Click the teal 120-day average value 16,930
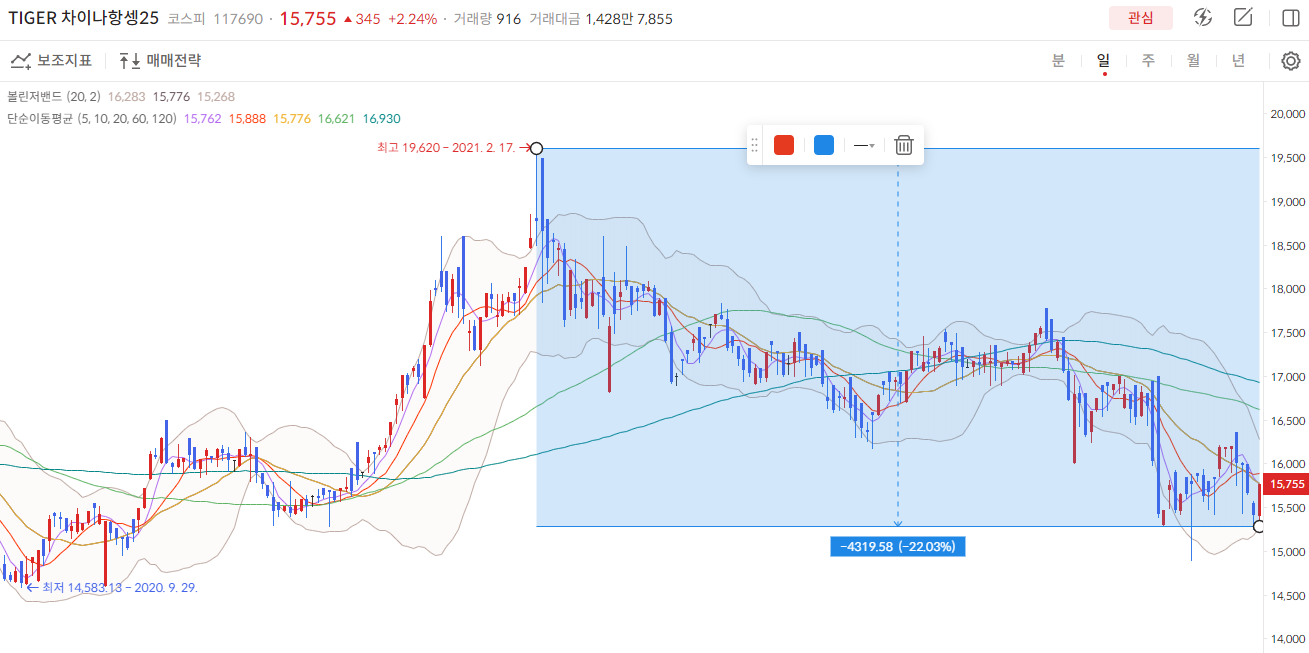The image size is (1309, 653). 381,118
